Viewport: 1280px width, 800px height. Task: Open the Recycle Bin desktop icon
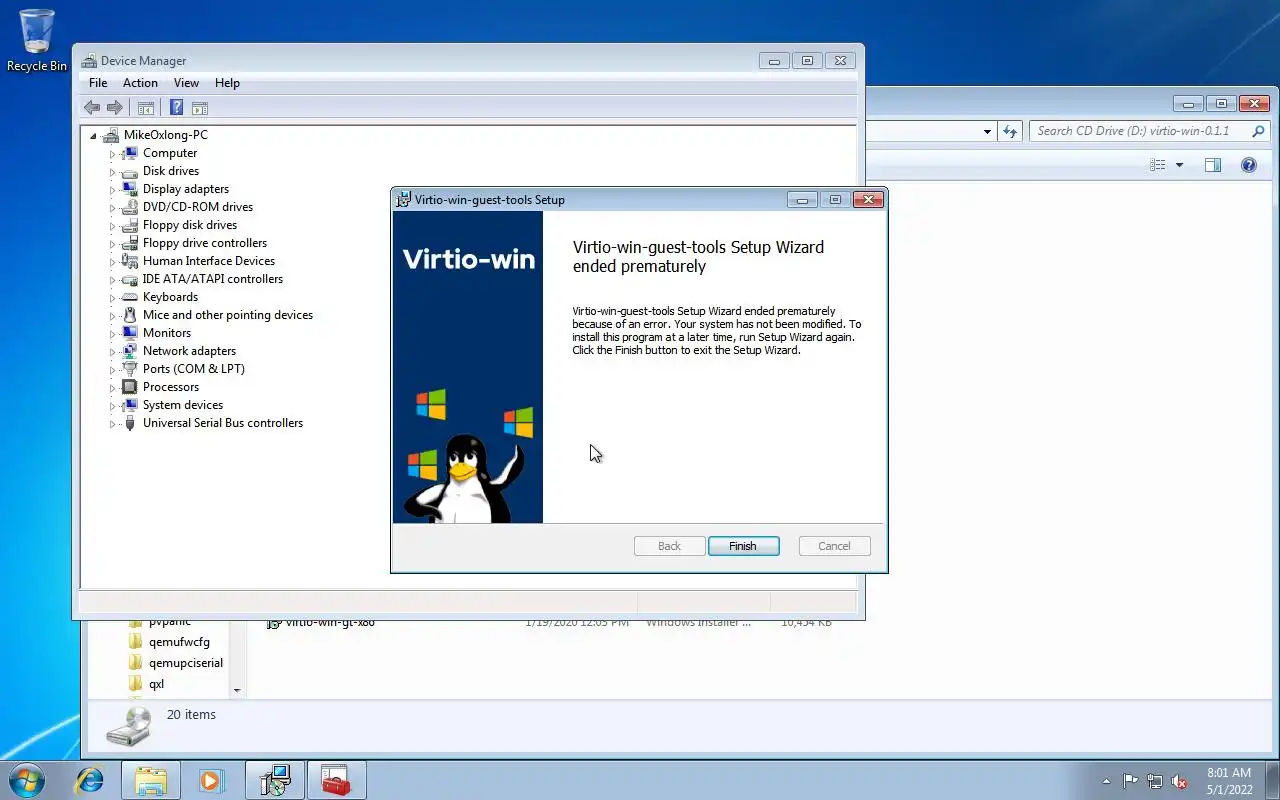(37, 40)
